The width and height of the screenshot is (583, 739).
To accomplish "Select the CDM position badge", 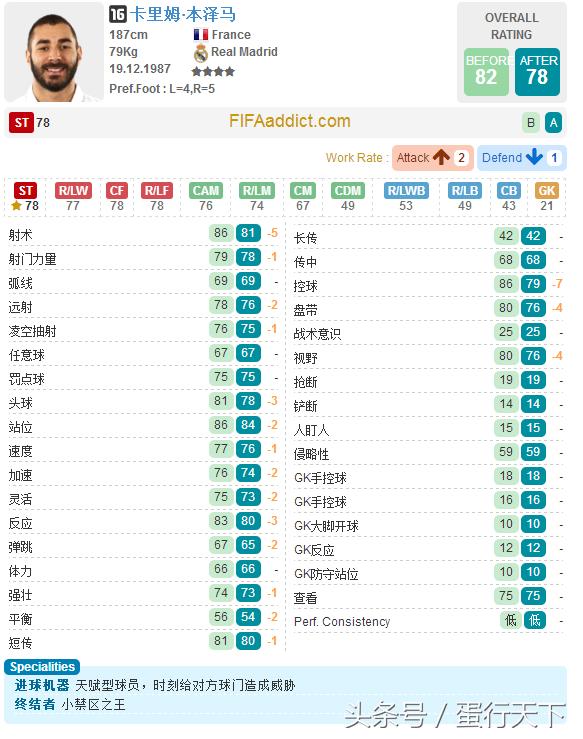I will pos(348,190).
